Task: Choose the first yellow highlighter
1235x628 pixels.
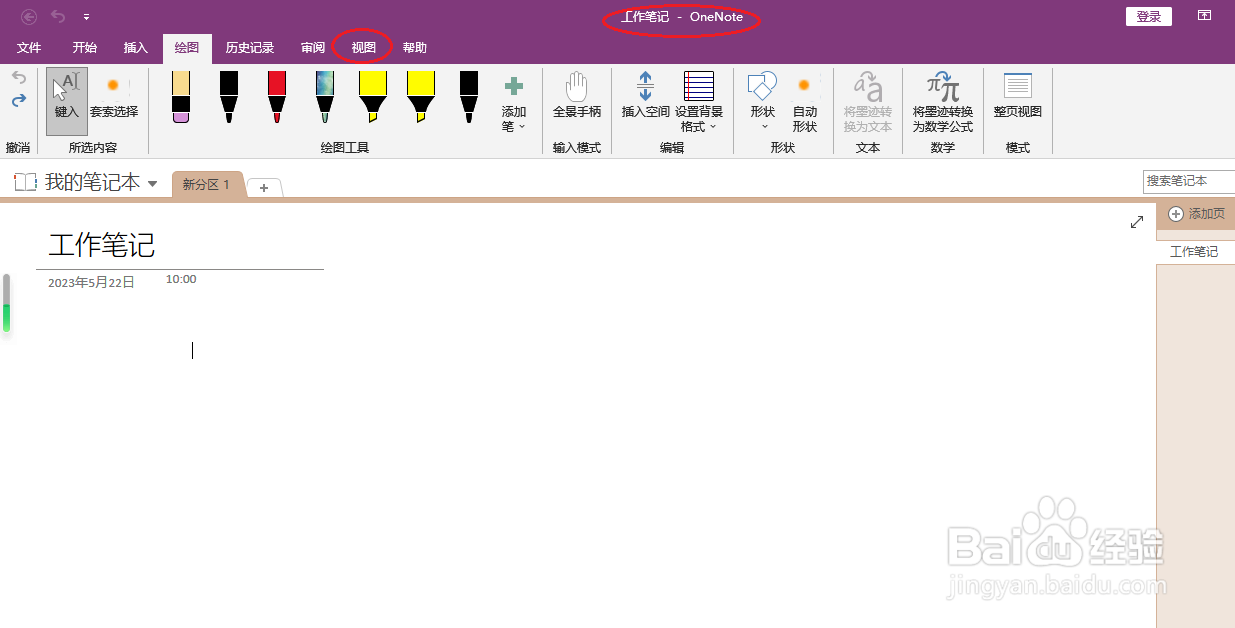Action: 373,97
